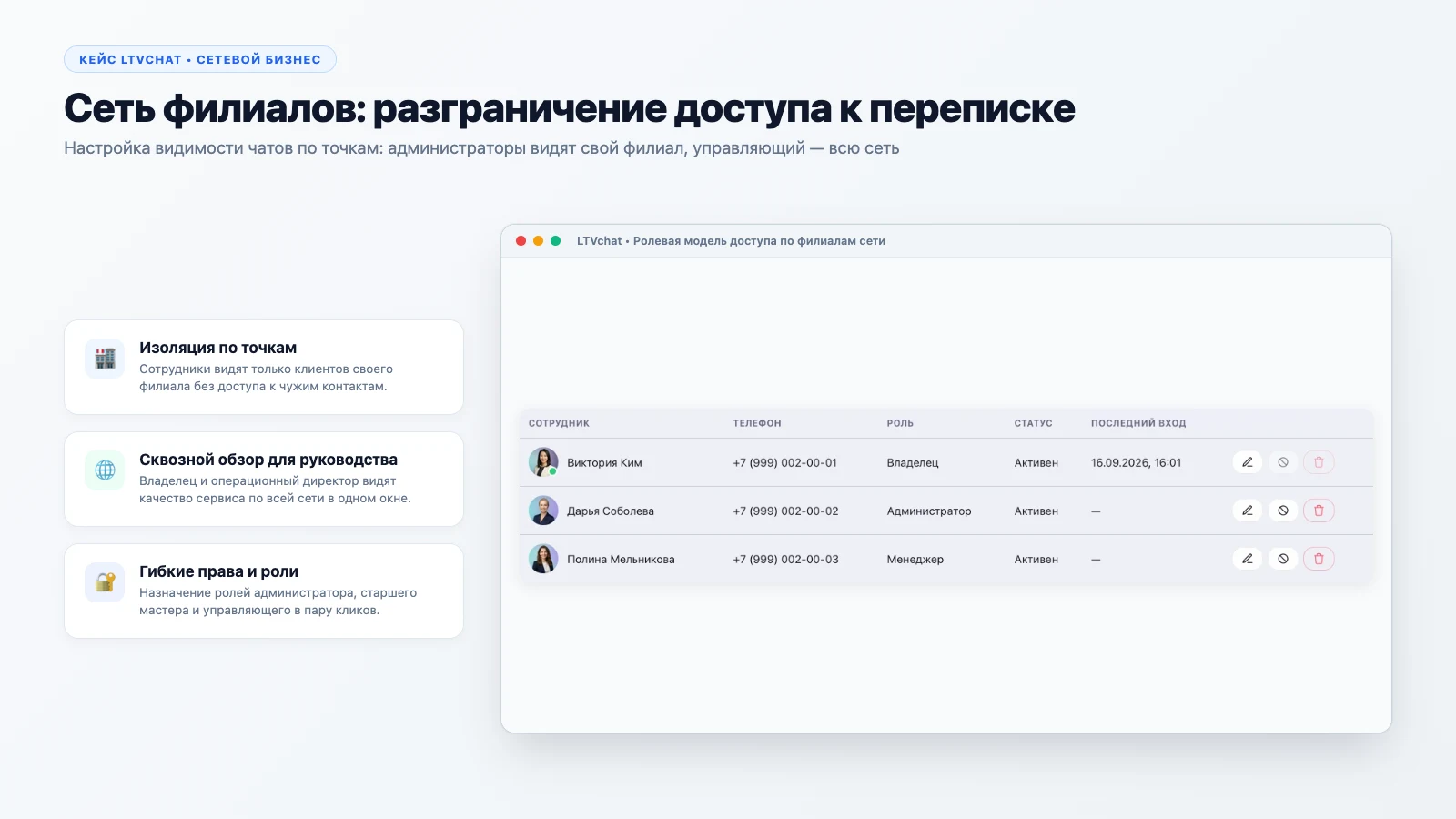Block Полина Мельникова using the ban icon
The image size is (1456, 819).
point(1283,559)
